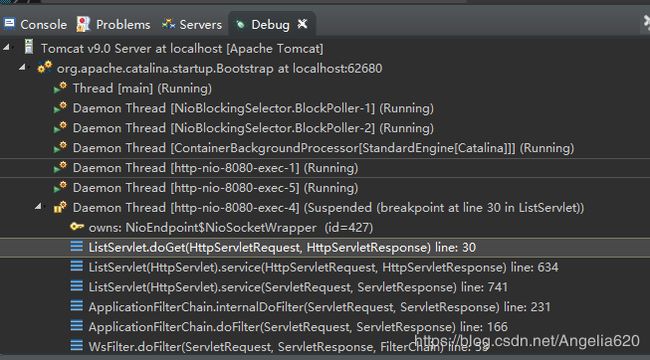Click the Console tab monitor icon
This screenshot has height=360, width=650.
pos(9,24)
